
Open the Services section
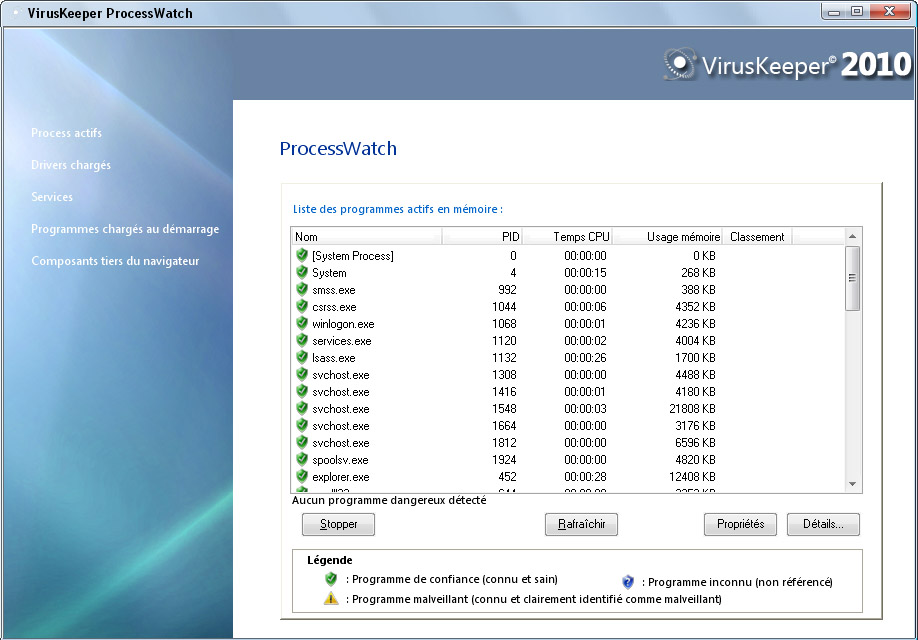[52, 197]
